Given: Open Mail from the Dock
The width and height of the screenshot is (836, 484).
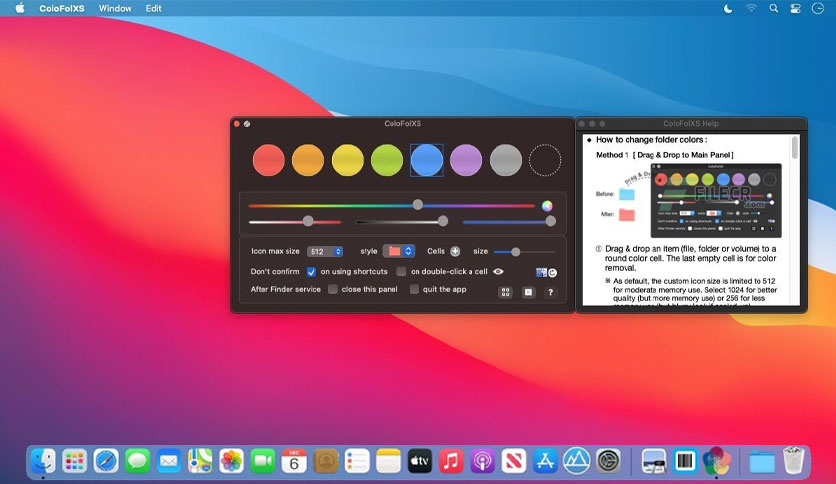Looking at the screenshot, I should click(x=169, y=461).
